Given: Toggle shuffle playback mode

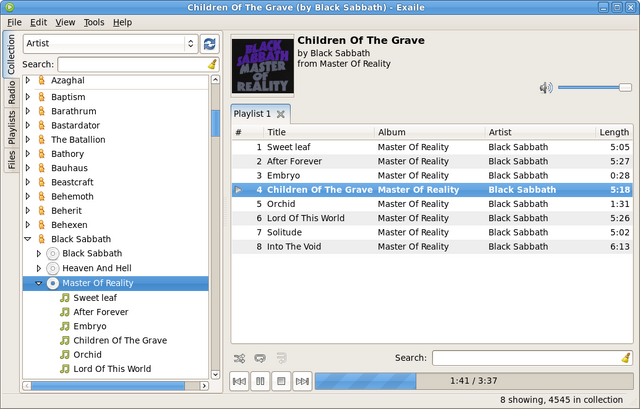Looking at the screenshot, I should pyautogui.click(x=239, y=358).
